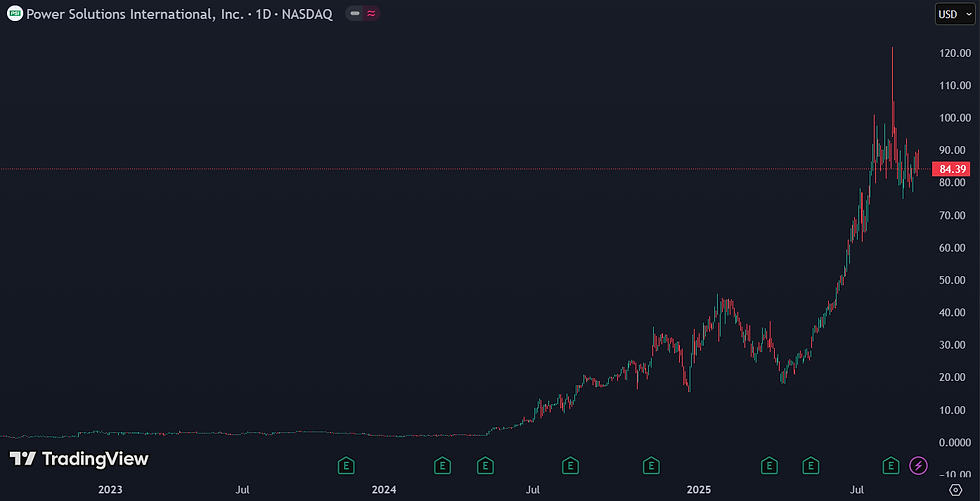Open the earnings E marker beside the lightning icon

coord(890,465)
